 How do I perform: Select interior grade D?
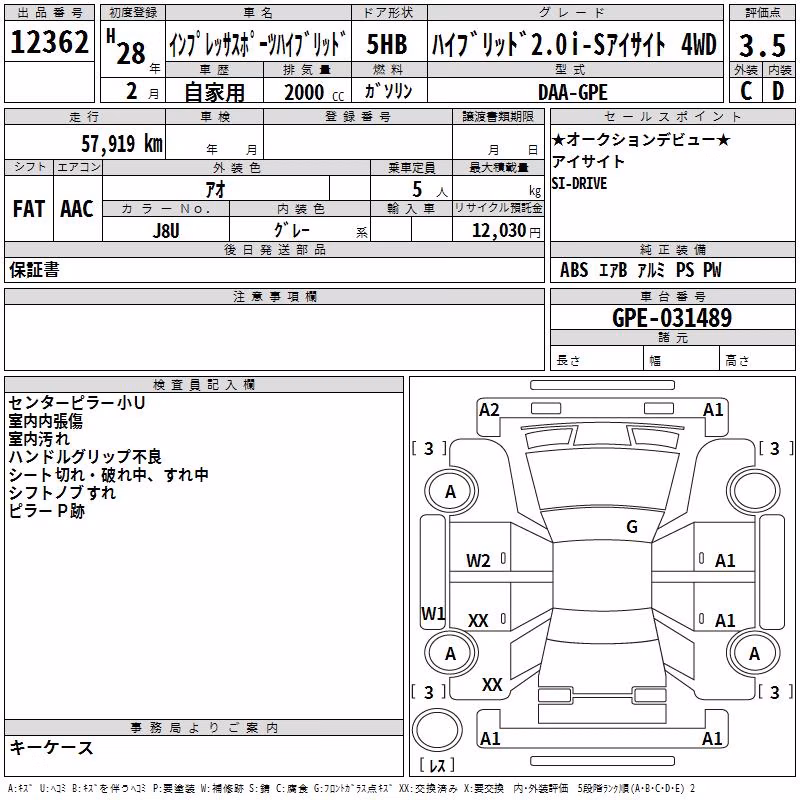(x=778, y=91)
